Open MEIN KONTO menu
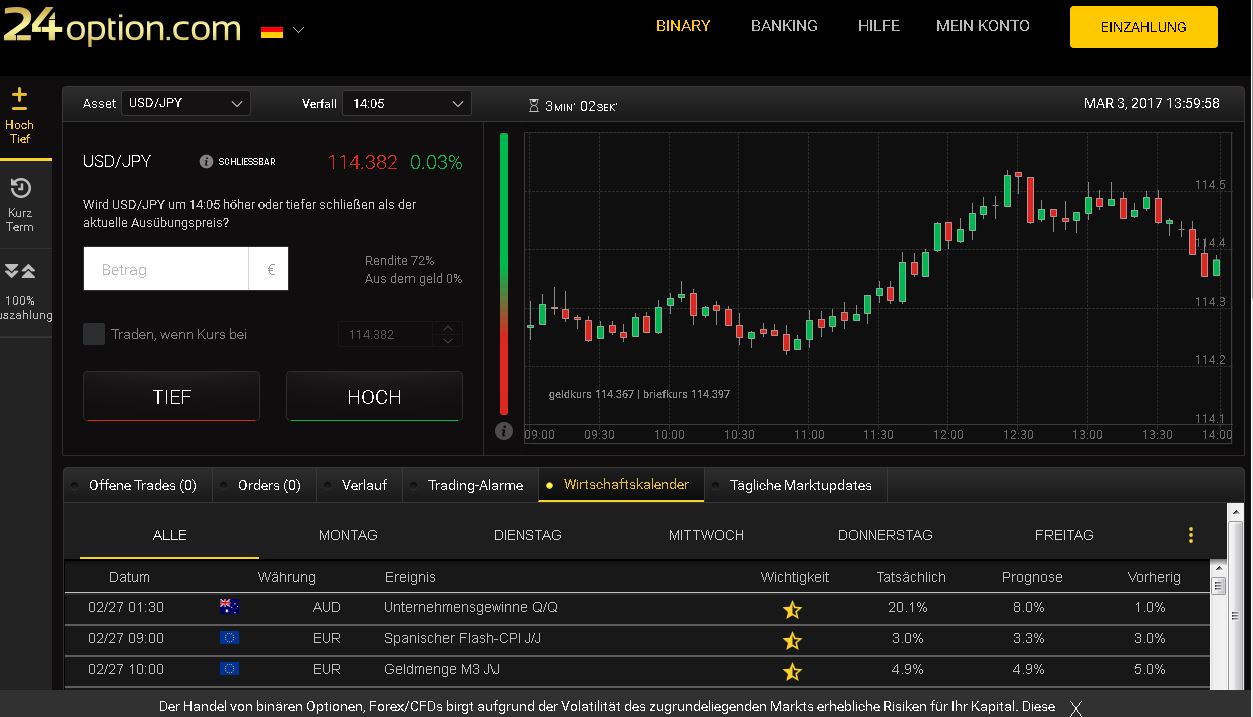Viewport: 1253px width, 717px height. pos(982,26)
